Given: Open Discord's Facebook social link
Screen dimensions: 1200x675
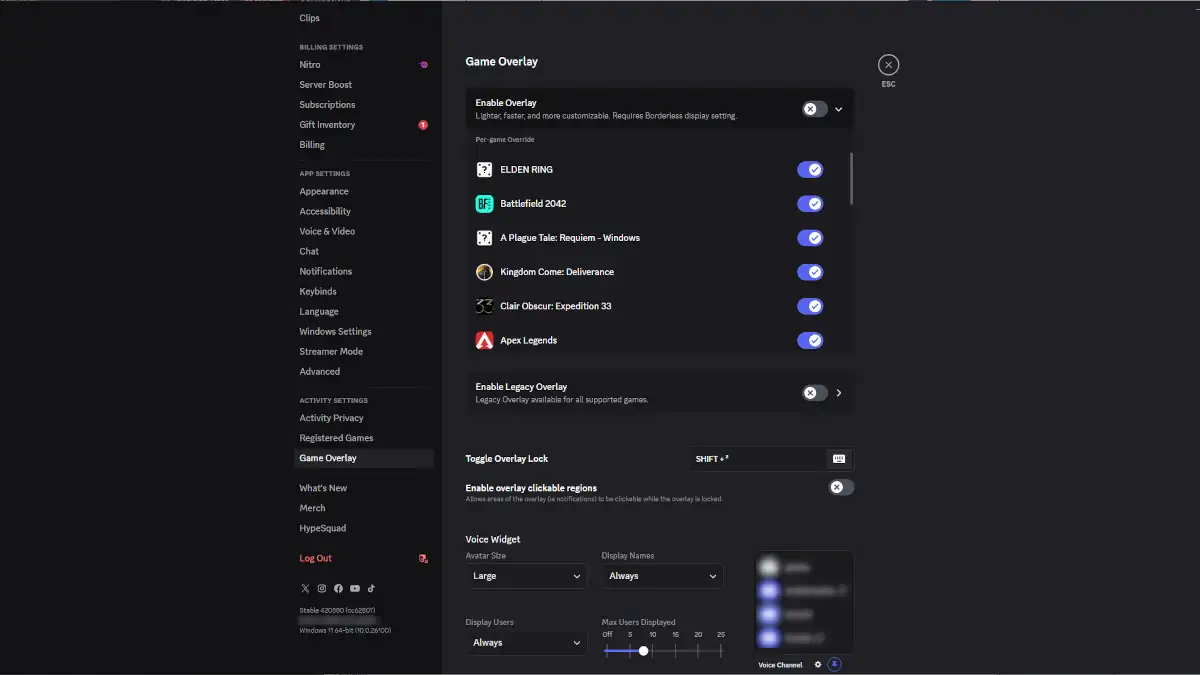Looking at the screenshot, I should tap(338, 588).
